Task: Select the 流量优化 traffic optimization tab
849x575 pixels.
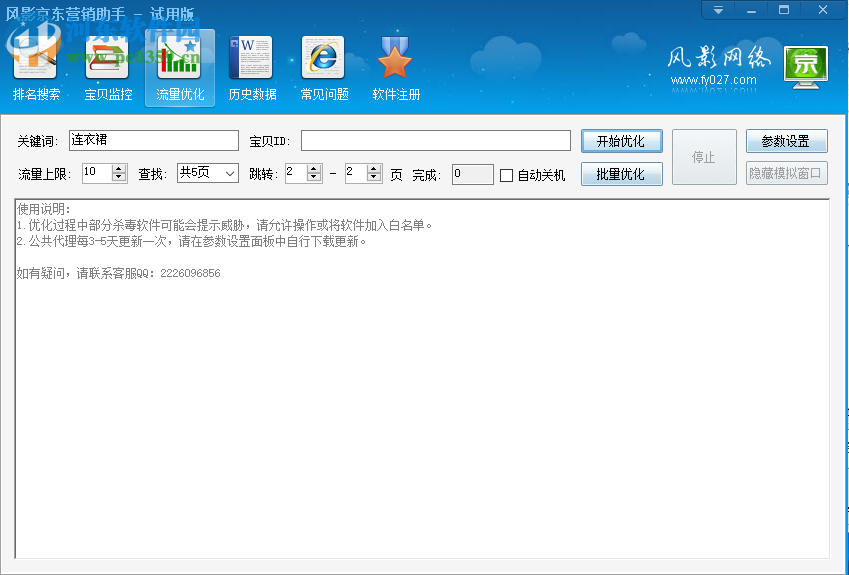Action: (180, 69)
